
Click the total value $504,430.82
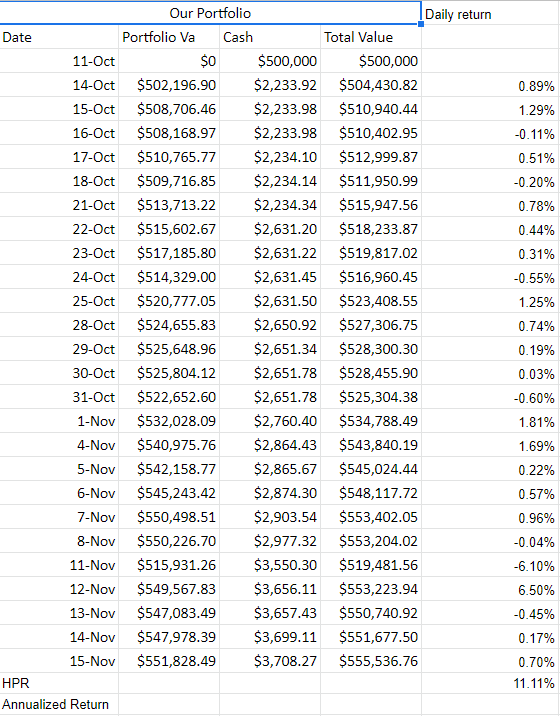pos(371,85)
